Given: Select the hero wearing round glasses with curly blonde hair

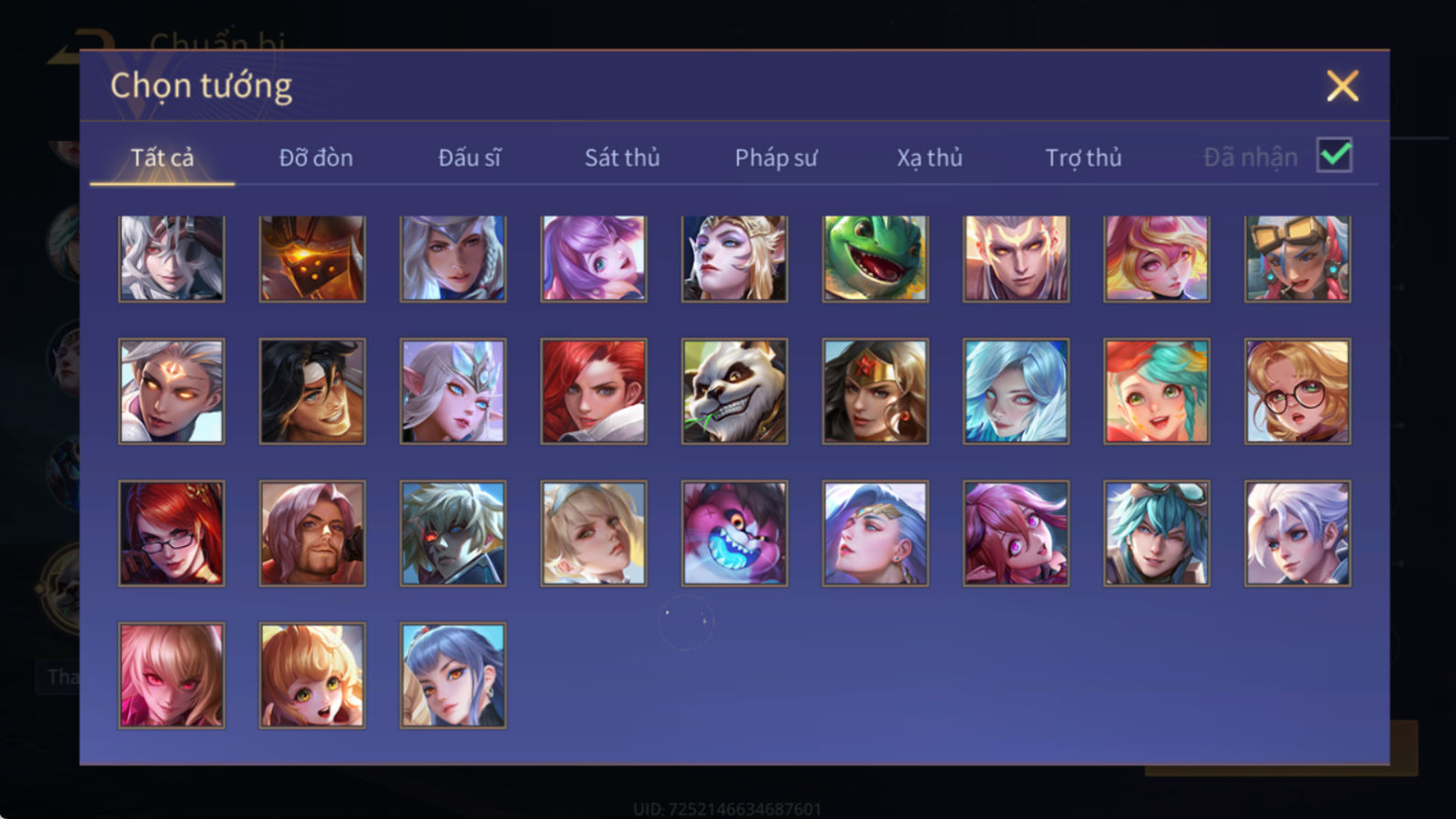Looking at the screenshot, I should 1297,391.
